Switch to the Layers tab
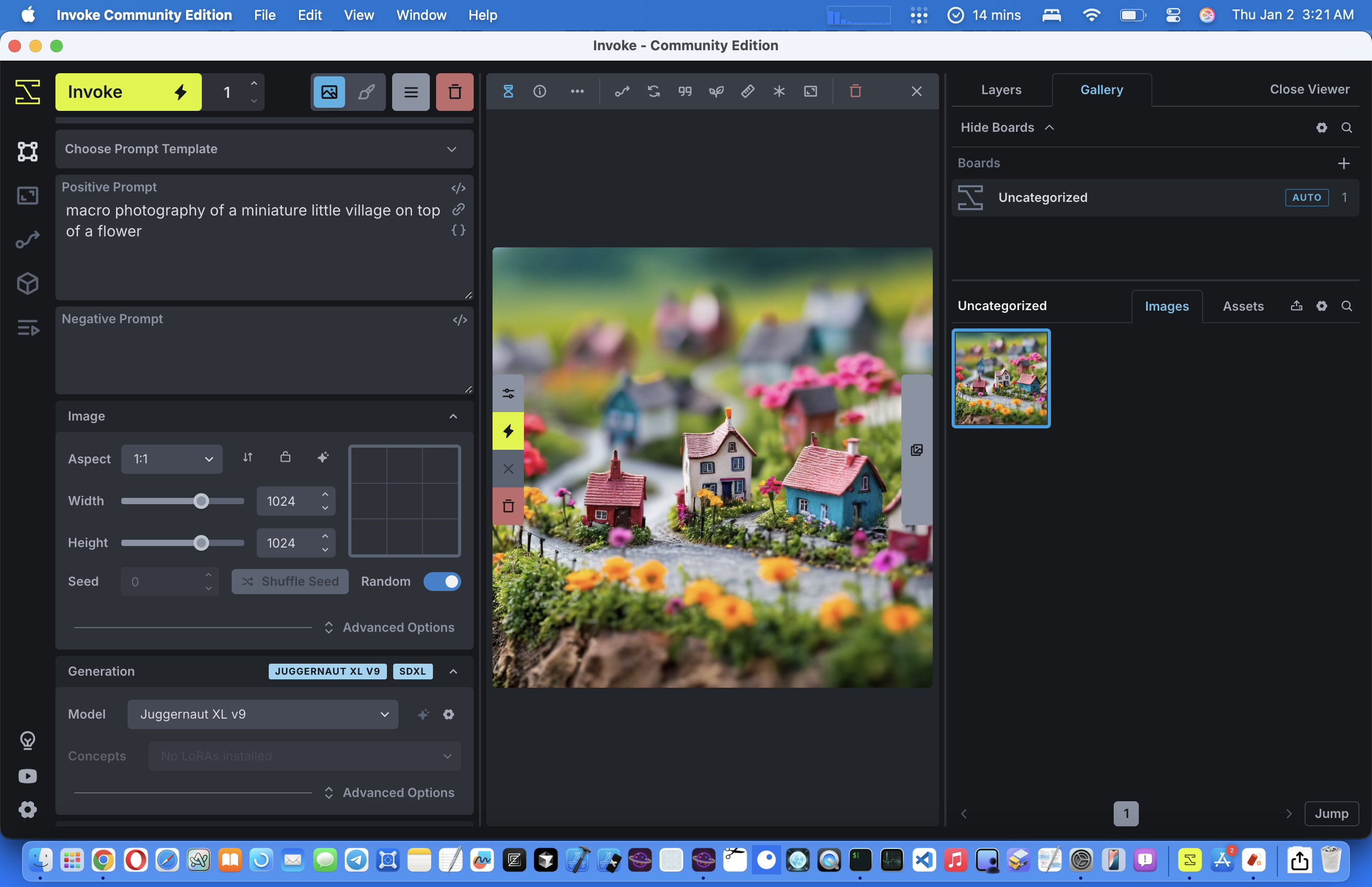The height and width of the screenshot is (887, 1372). click(x=1001, y=90)
